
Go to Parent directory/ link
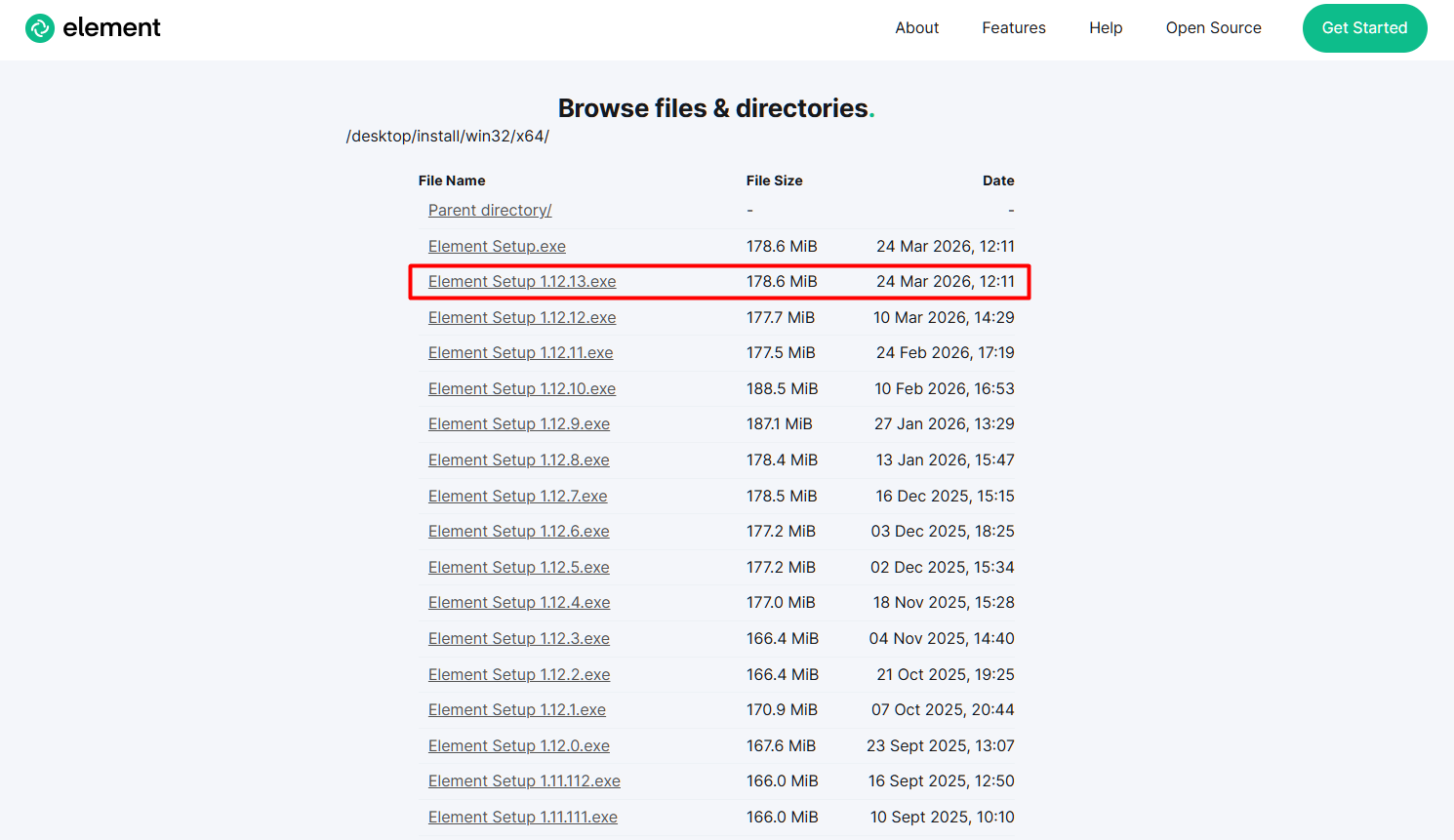pyautogui.click(x=490, y=211)
